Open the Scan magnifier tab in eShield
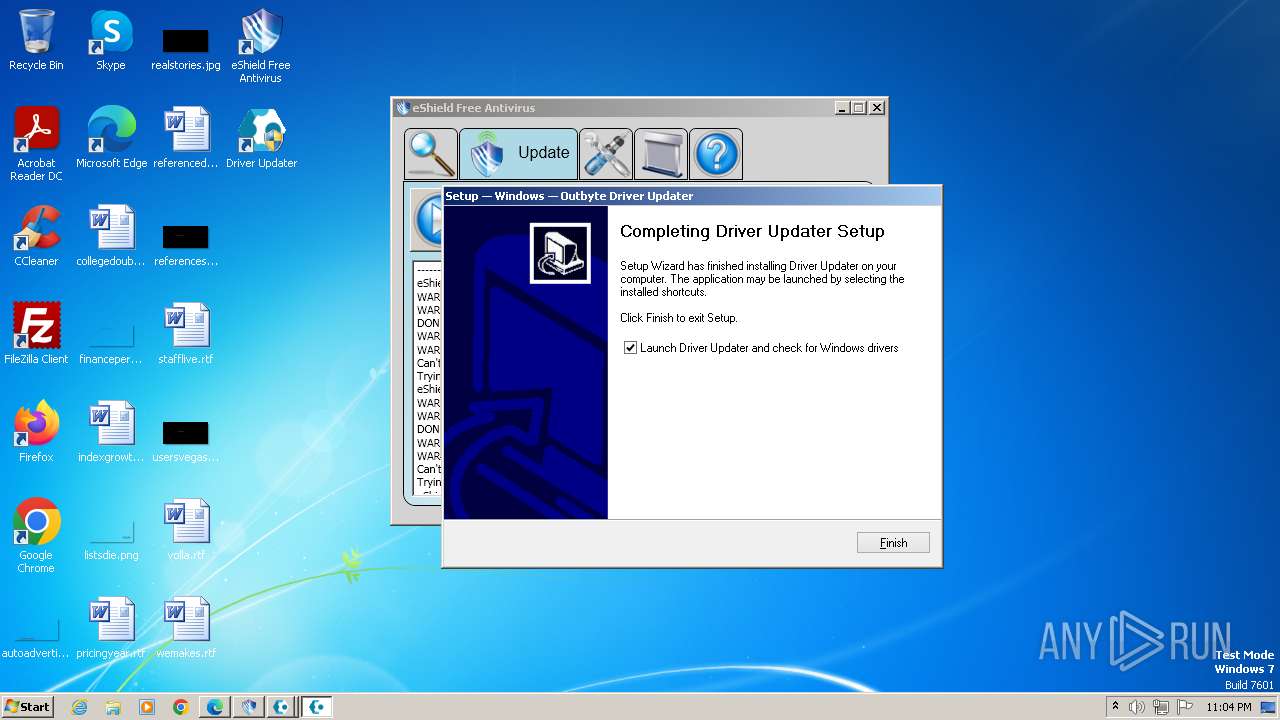The image size is (1280, 720). tap(431, 153)
